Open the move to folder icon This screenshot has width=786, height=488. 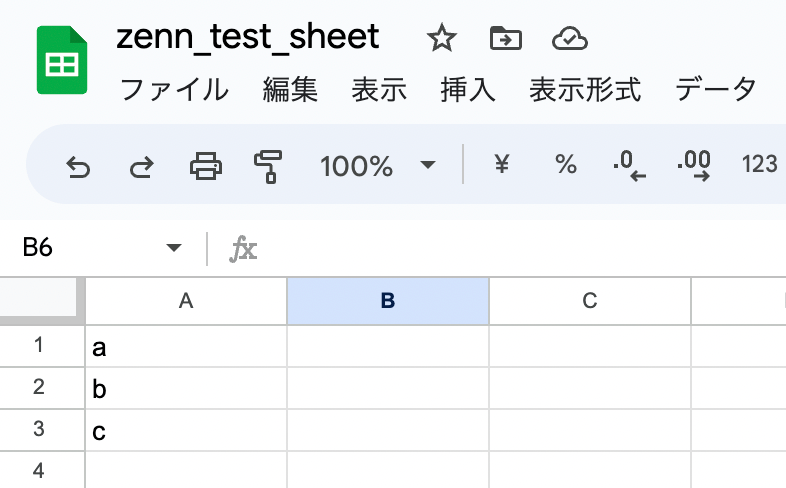(x=506, y=38)
